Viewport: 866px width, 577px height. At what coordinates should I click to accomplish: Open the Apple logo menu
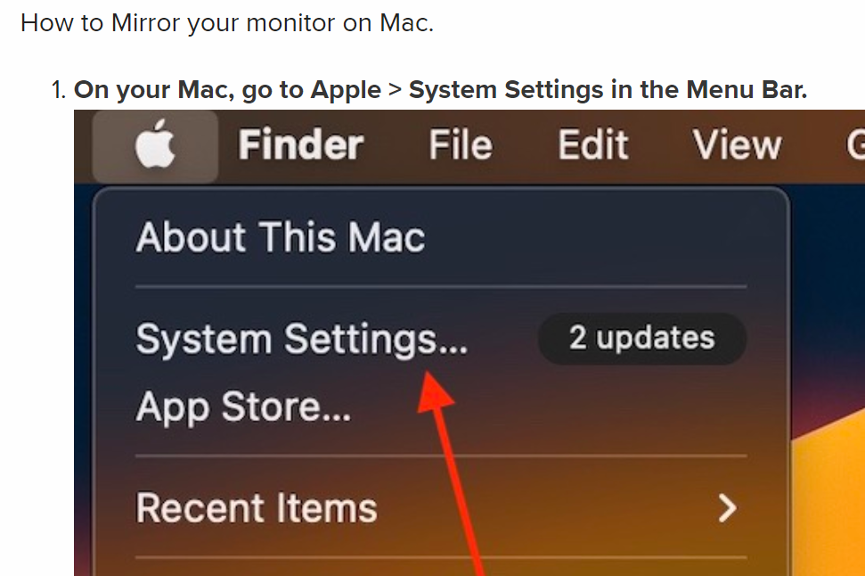coord(155,145)
